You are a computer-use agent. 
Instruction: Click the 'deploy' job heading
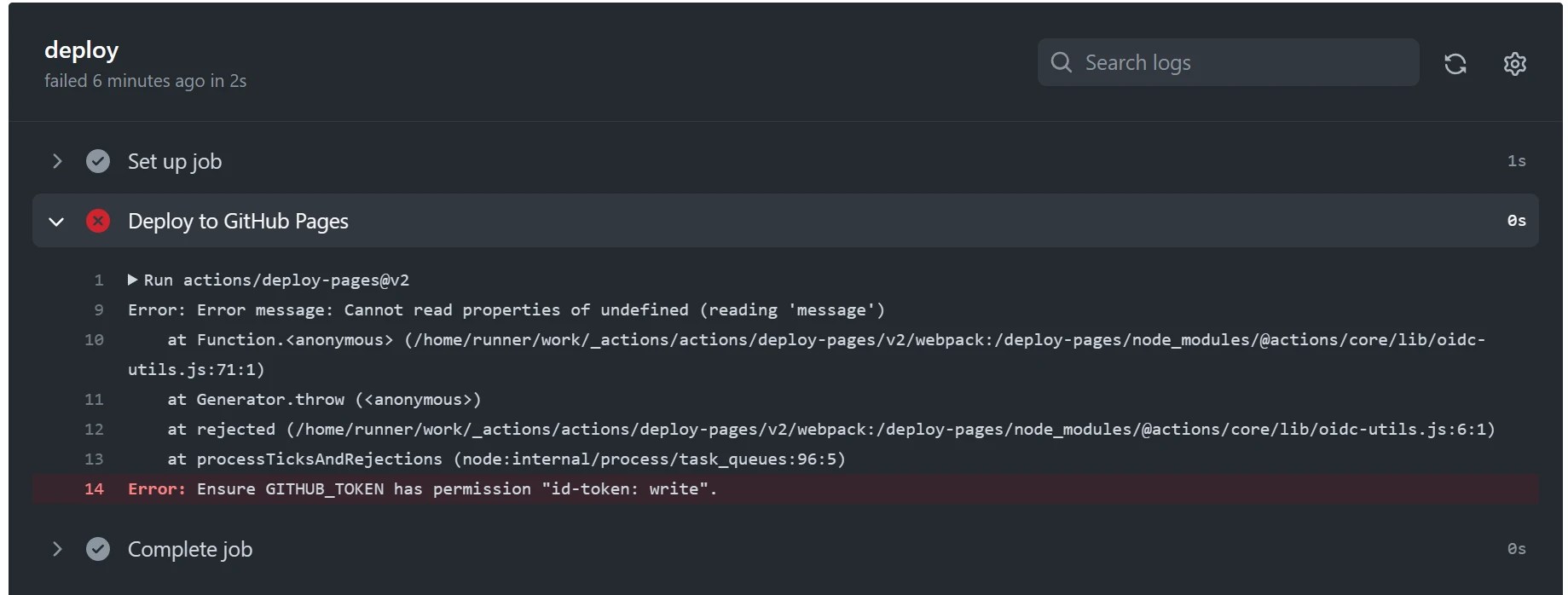click(82, 50)
